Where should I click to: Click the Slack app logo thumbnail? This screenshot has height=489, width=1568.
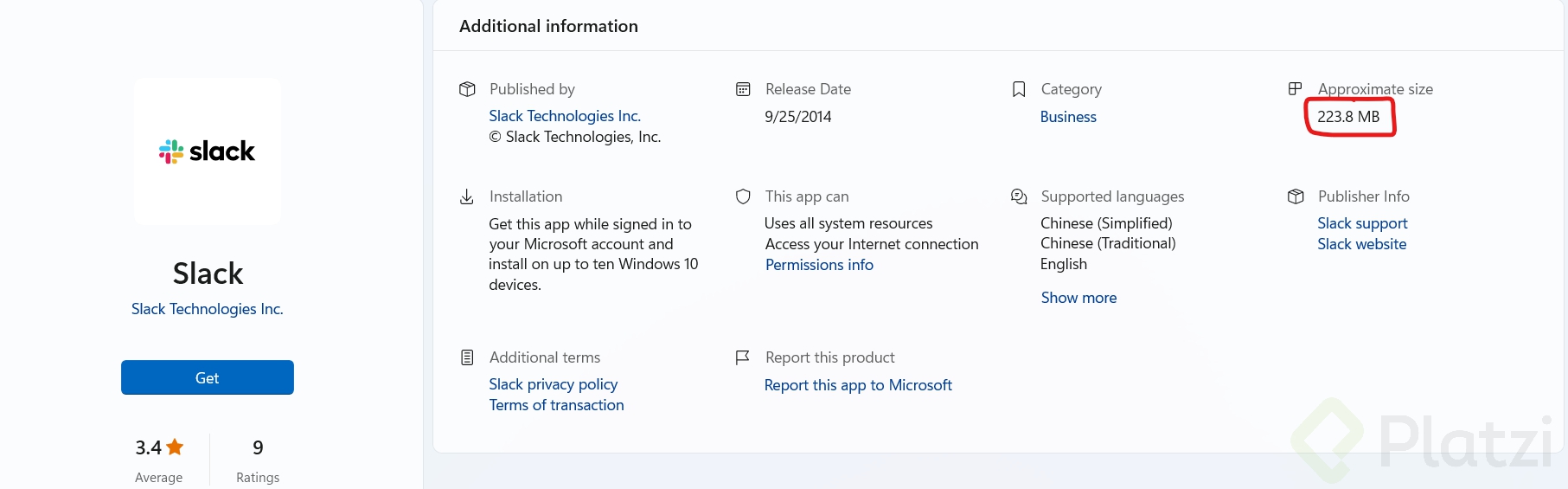tap(208, 151)
